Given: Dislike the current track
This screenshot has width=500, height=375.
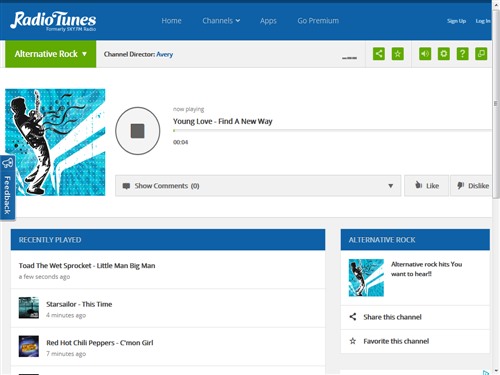Looking at the screenshot, I should click(x=471, y=186).
